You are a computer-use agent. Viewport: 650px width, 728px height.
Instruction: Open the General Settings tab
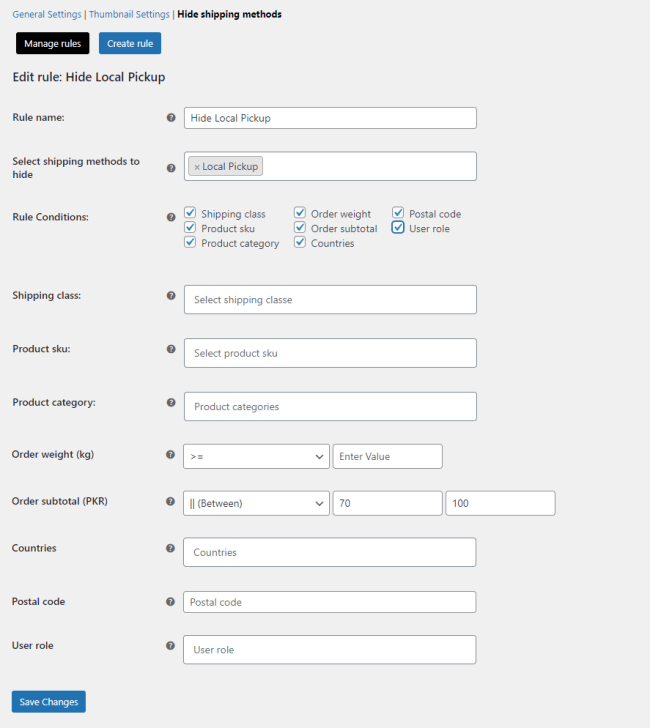coord(48,15)
